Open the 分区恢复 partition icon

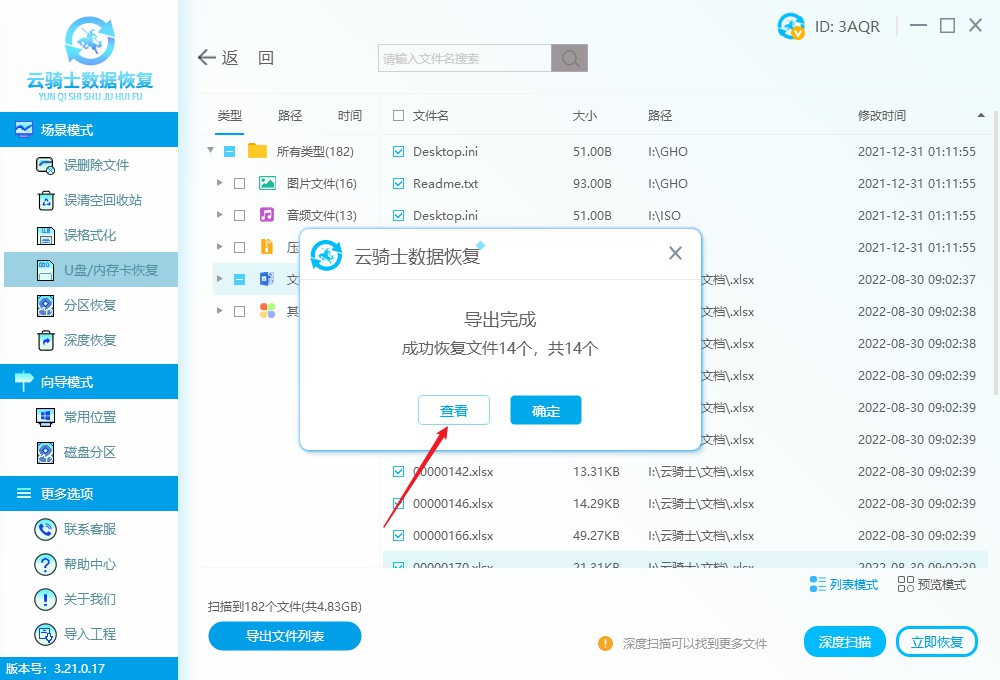tap(45, 306)
